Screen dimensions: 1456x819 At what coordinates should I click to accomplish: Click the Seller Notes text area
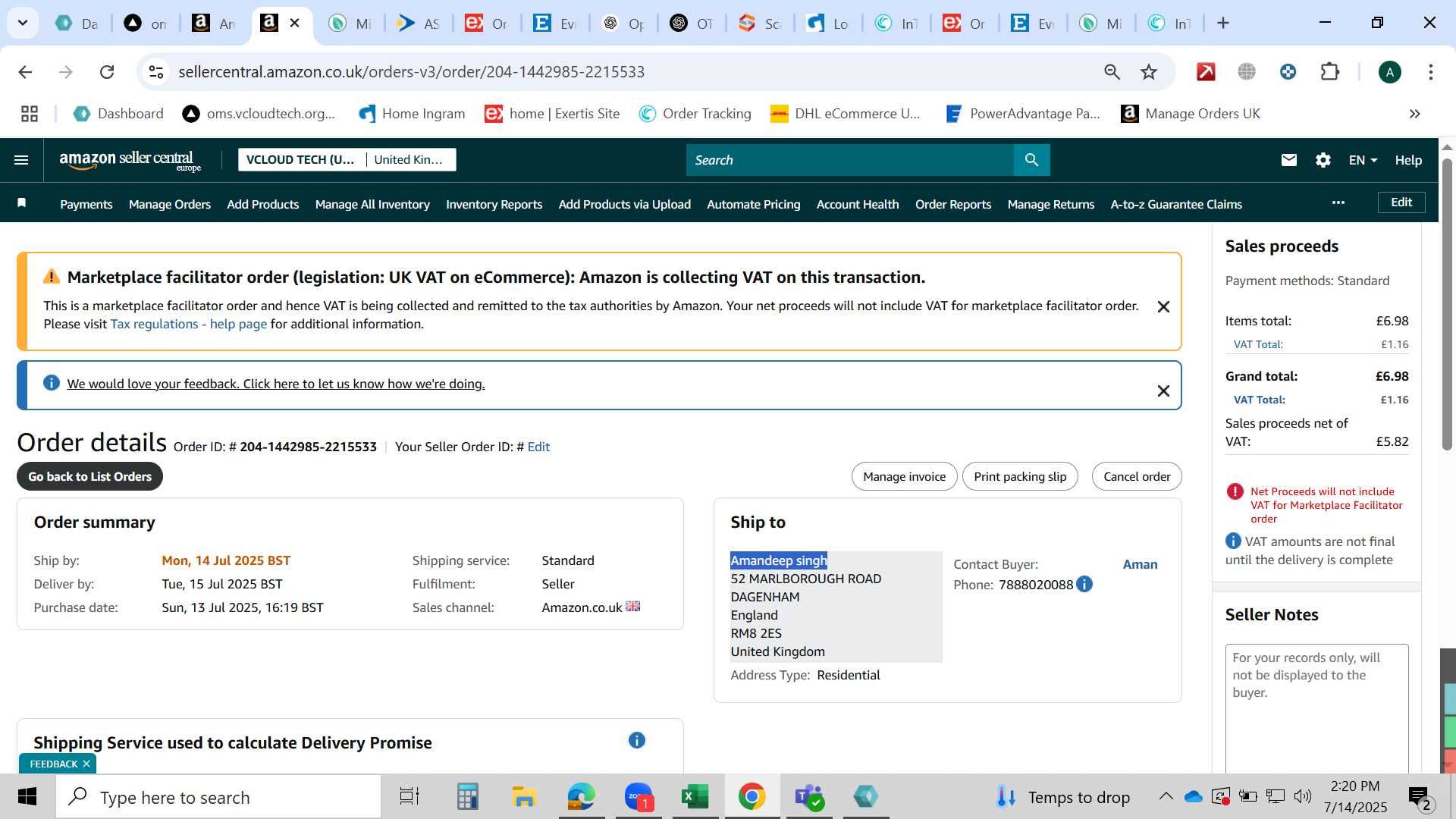pos(1316,709)
